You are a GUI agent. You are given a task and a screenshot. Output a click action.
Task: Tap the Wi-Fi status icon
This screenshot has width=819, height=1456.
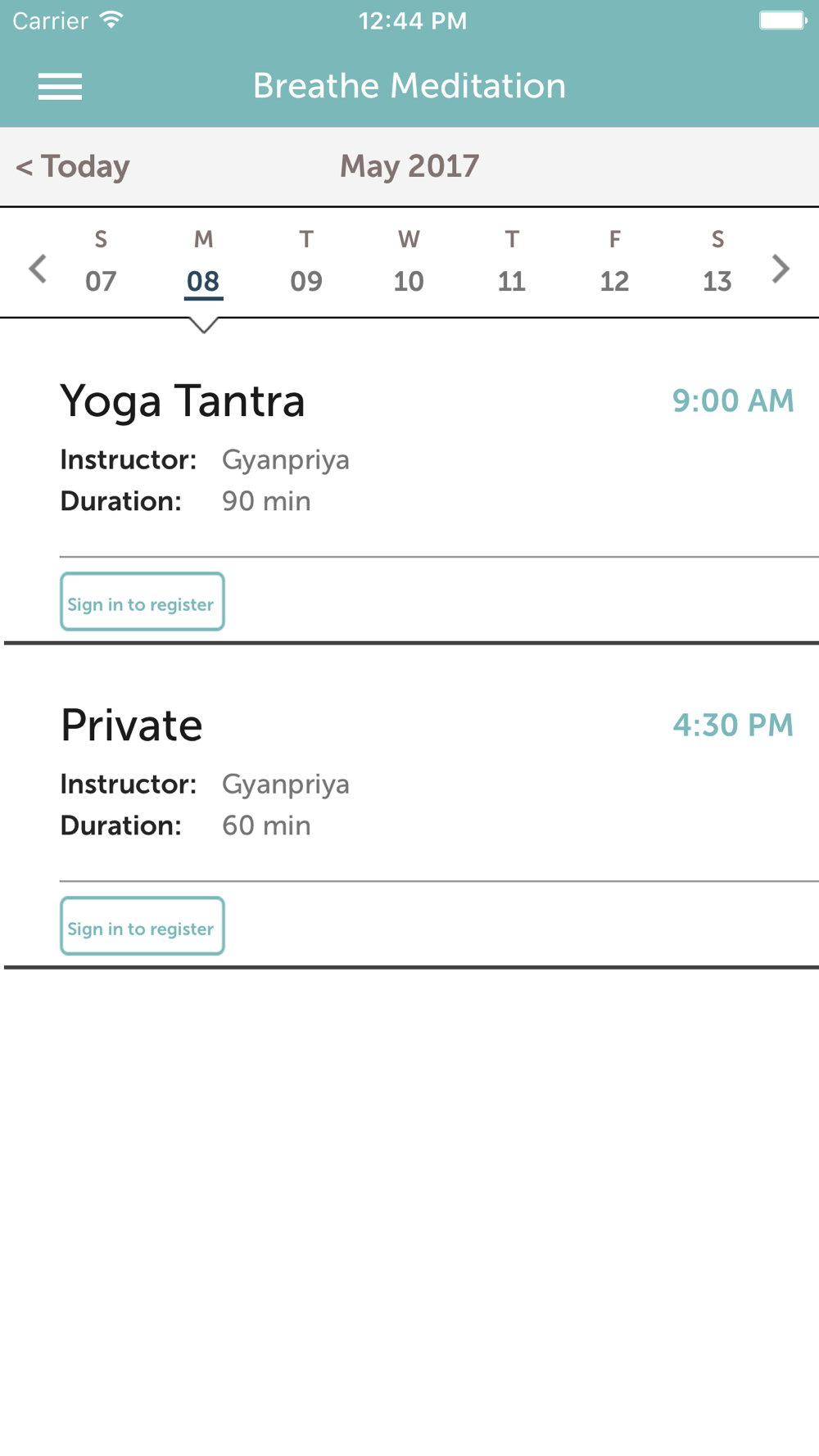[x=111, y=20]
